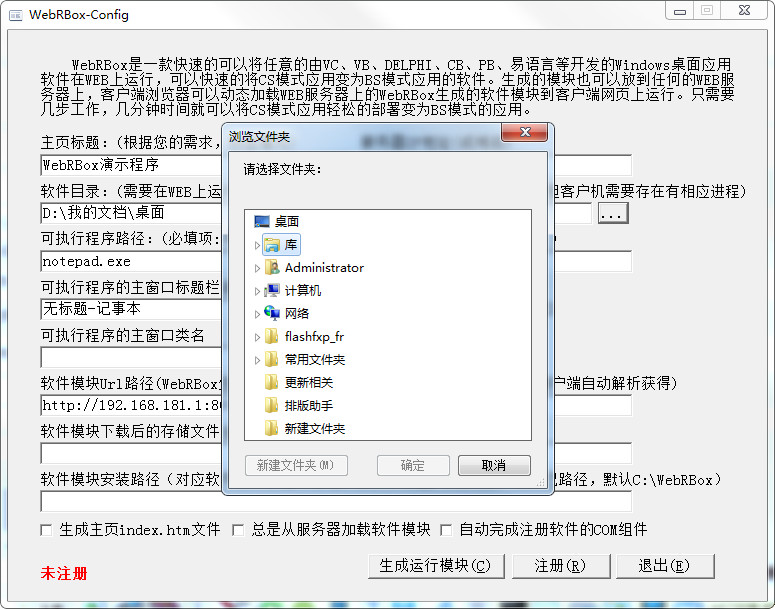Click the 主页标题 field containing WebRBox演示程序

(131, 165)
